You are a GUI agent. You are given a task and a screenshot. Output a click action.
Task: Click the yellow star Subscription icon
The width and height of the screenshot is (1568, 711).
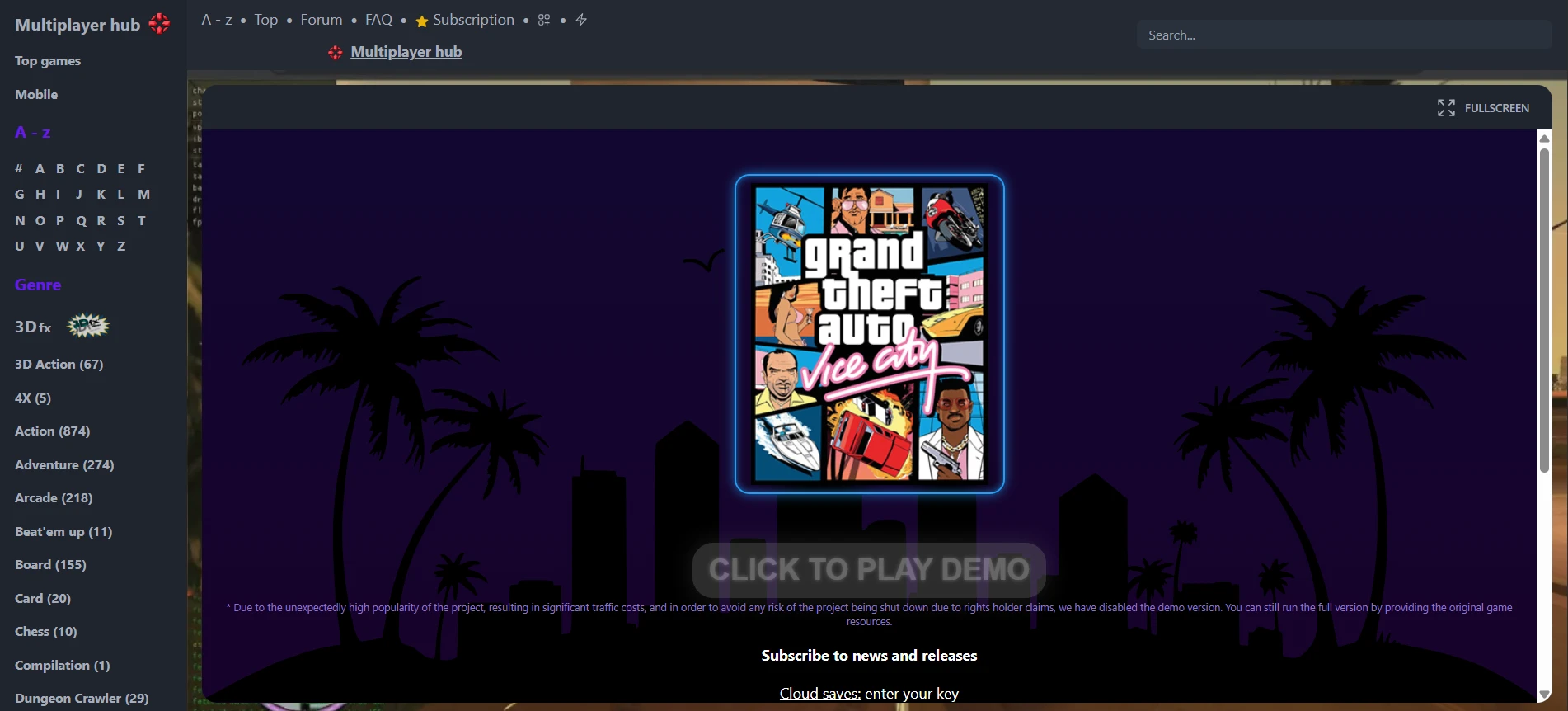422,21
